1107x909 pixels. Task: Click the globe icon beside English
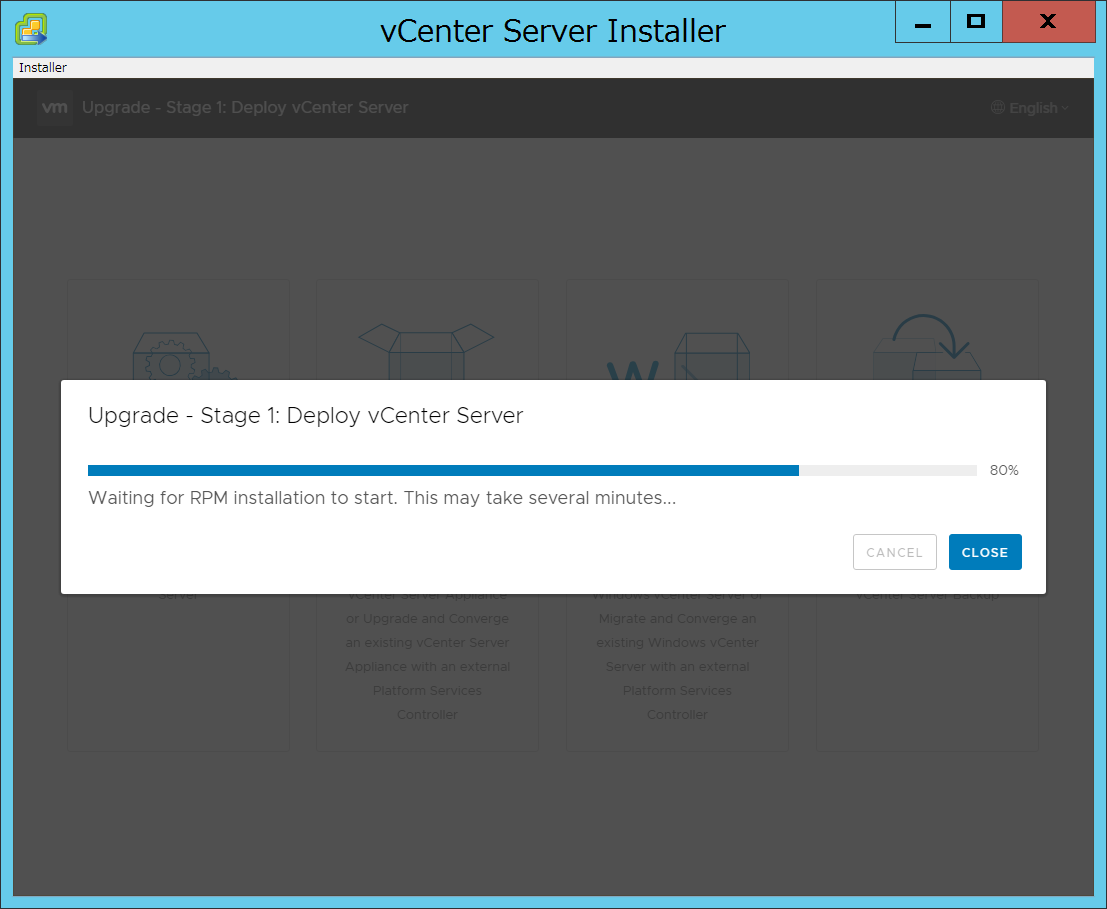pyautogui.click(x=998, y=107)
